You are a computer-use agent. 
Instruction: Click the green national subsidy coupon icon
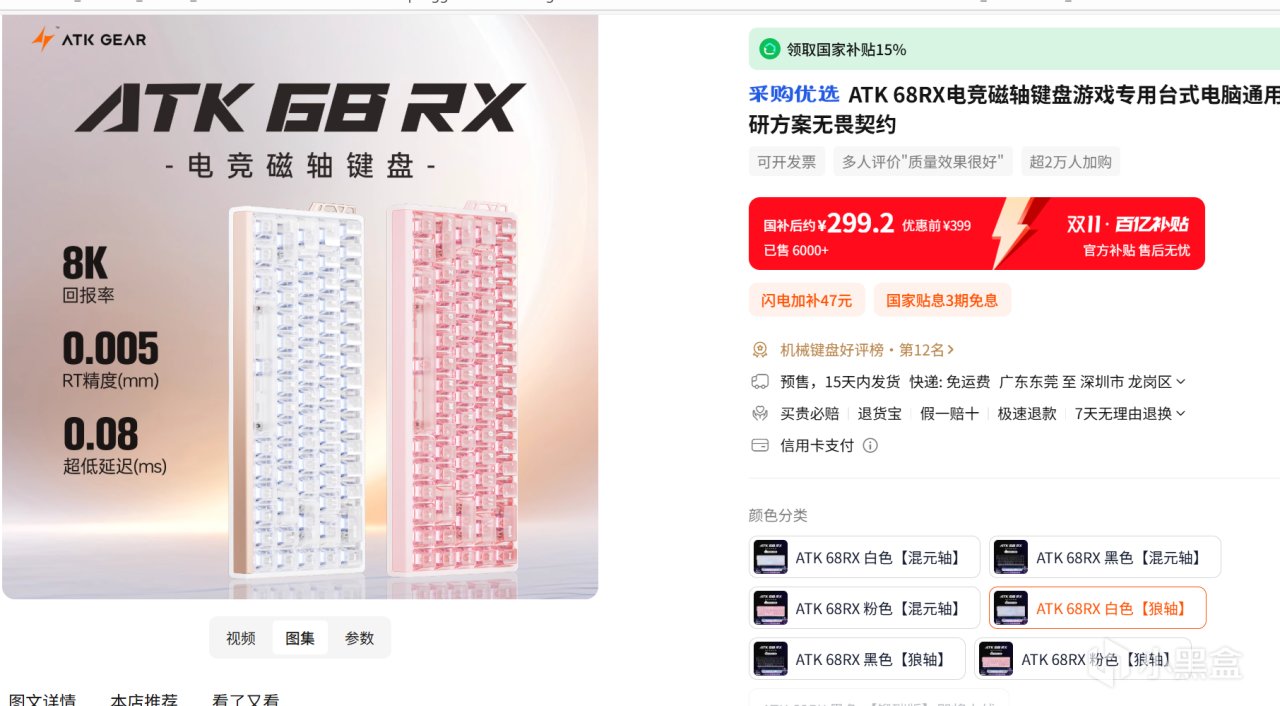(x=769, y=49)
